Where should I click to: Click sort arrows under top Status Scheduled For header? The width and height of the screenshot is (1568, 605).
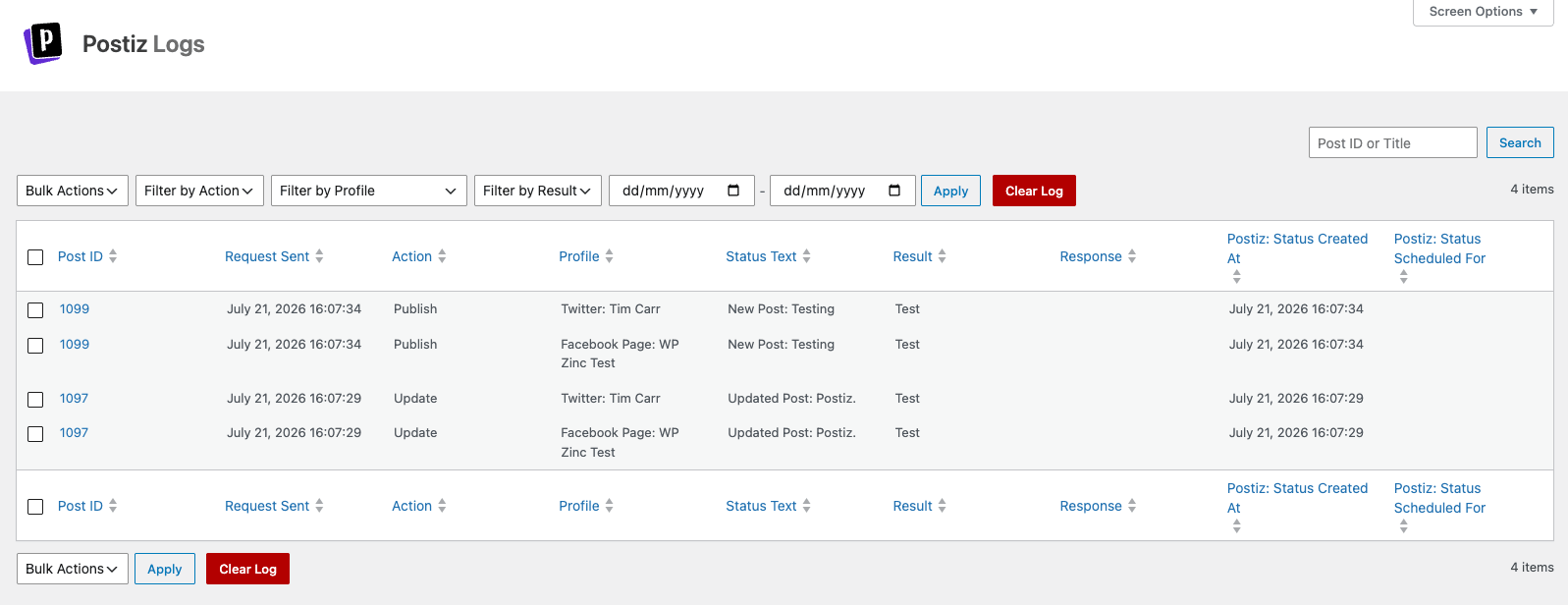point(1403,277)
